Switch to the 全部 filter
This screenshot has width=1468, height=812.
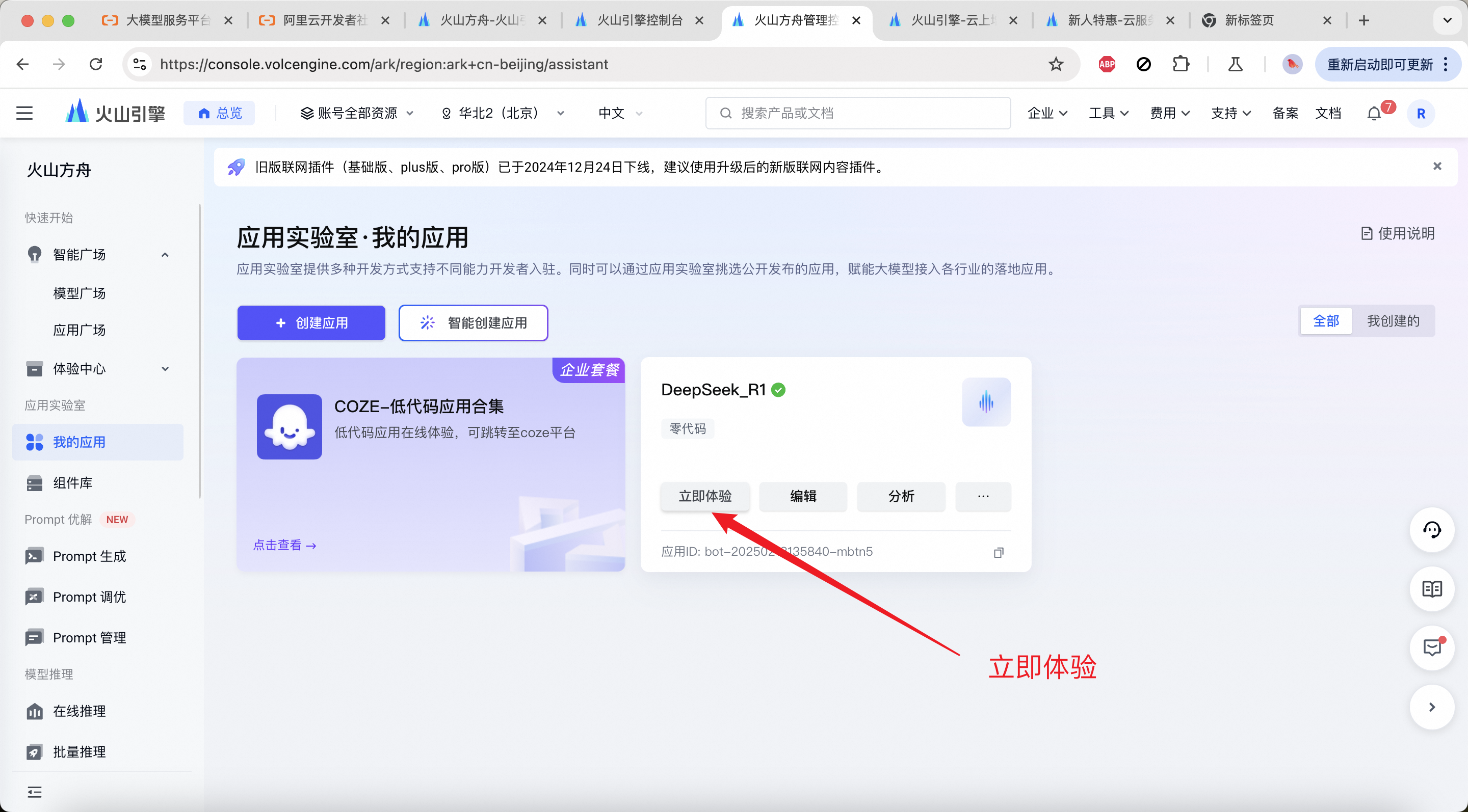[x=1325, y=321]
